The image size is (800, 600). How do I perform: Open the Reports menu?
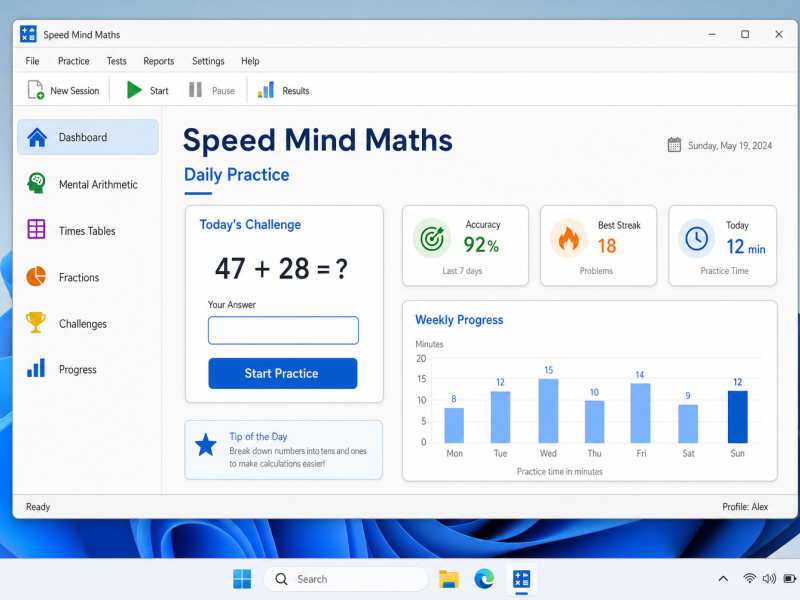tap(159, 61)
